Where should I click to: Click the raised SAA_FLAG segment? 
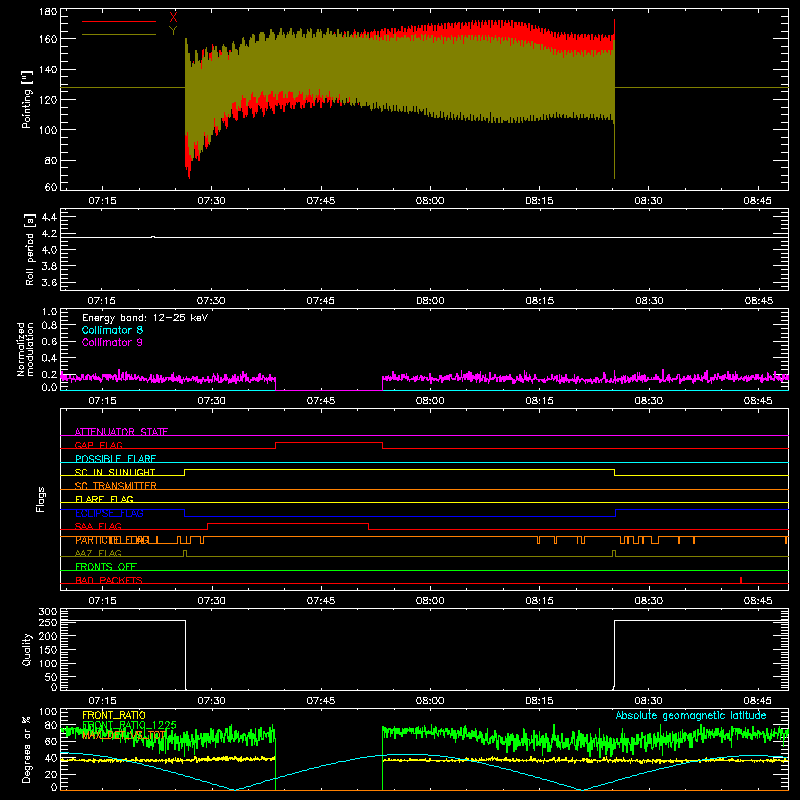click(x=288, y=524)
